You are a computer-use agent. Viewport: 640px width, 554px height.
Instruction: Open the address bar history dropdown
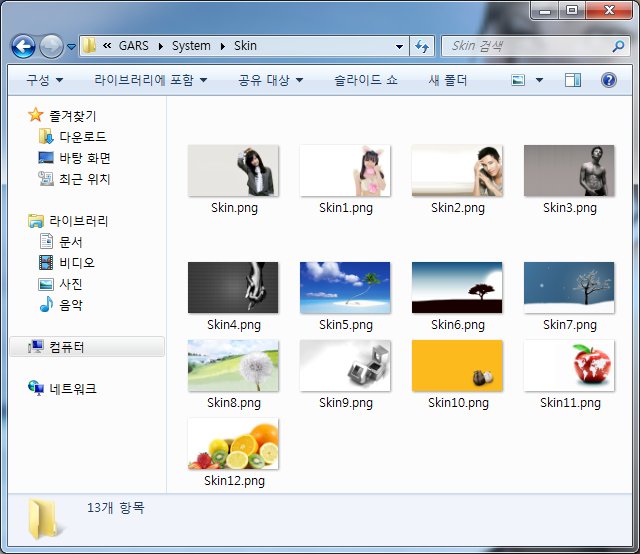[x=400, y=47]
